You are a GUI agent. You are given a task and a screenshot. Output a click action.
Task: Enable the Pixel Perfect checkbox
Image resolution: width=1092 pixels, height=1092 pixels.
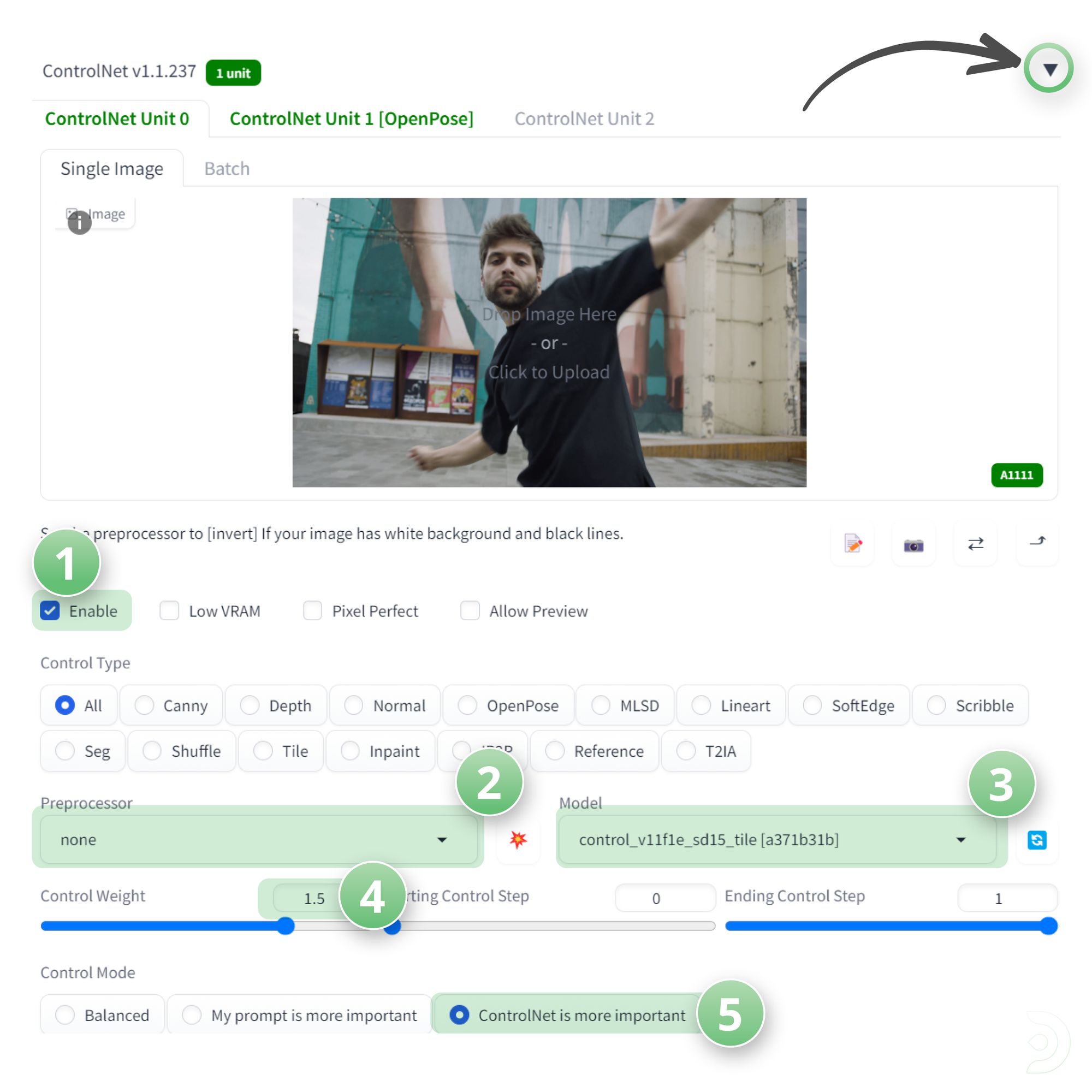(x=312, y=610)
